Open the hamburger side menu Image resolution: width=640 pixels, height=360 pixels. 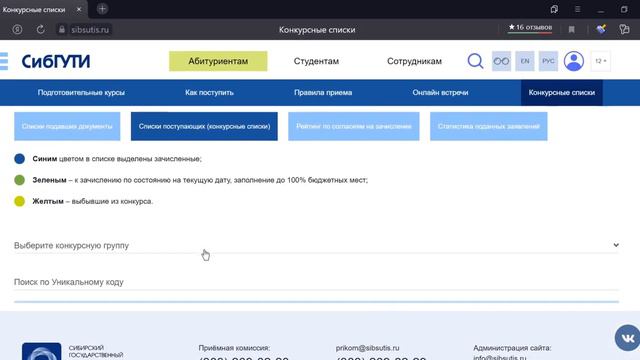click(x=4, y=61)
